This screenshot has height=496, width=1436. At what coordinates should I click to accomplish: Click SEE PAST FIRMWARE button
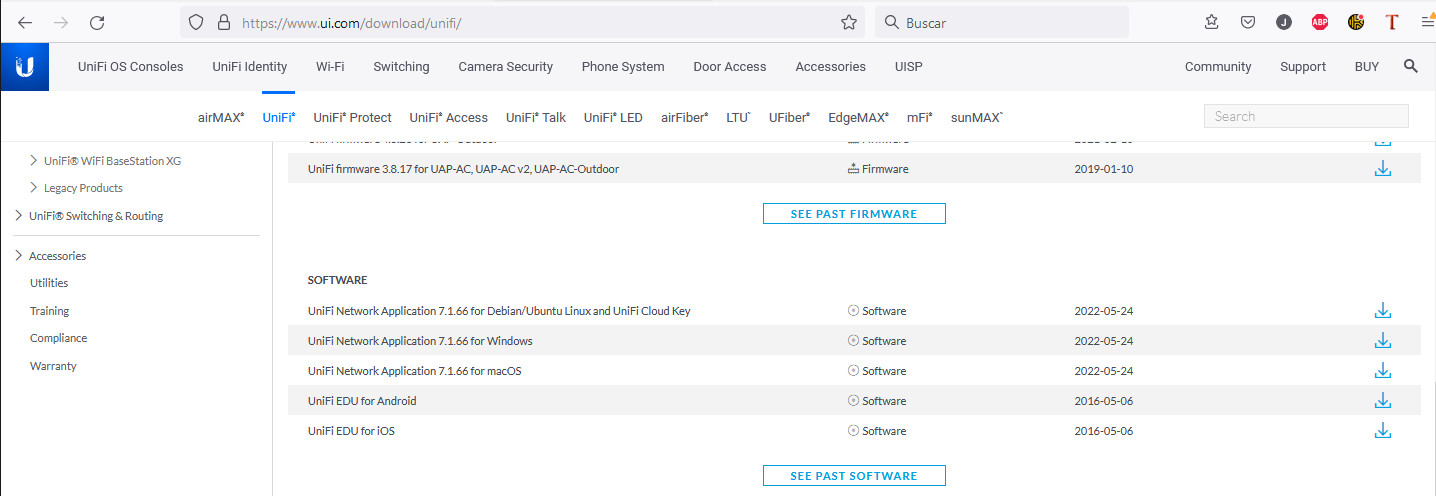(x=854, y=213)
